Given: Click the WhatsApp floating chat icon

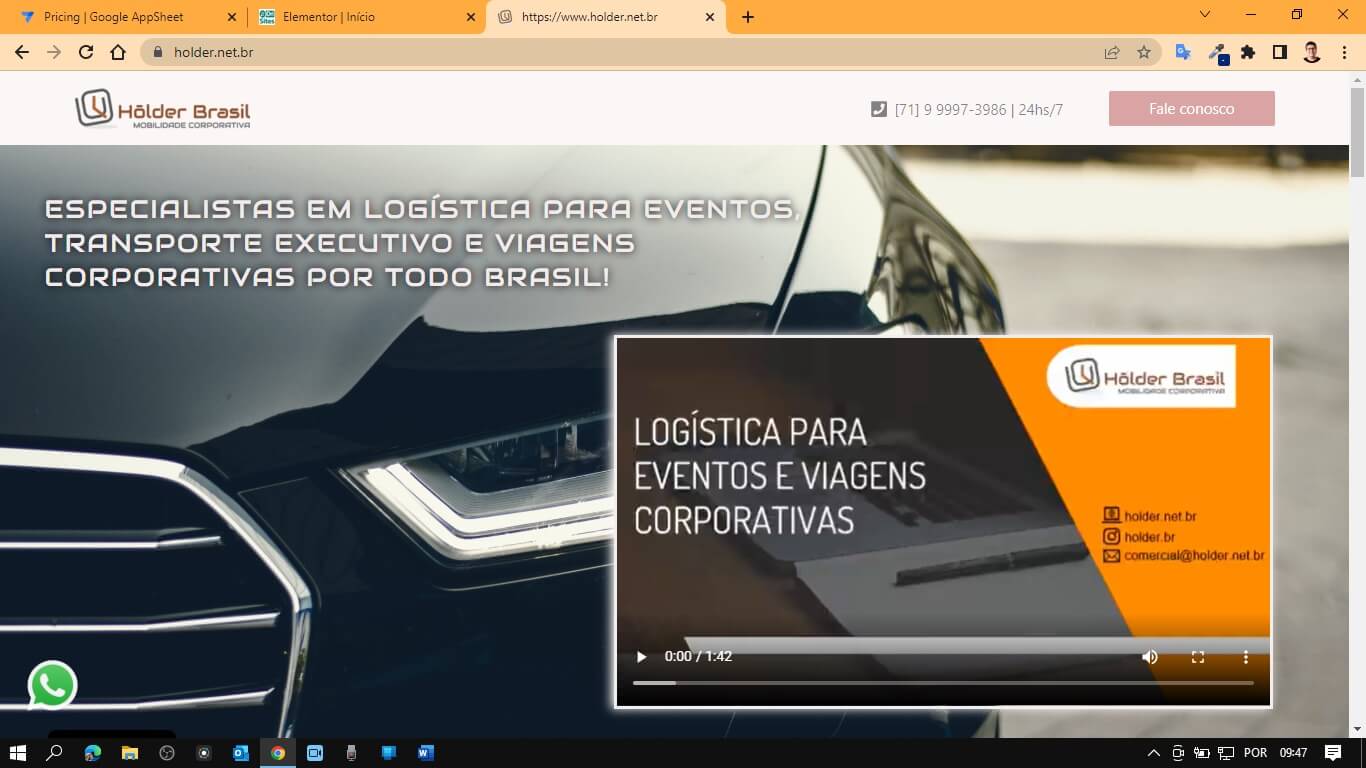Looking at the screenshot, I should (x=52, y=686).
